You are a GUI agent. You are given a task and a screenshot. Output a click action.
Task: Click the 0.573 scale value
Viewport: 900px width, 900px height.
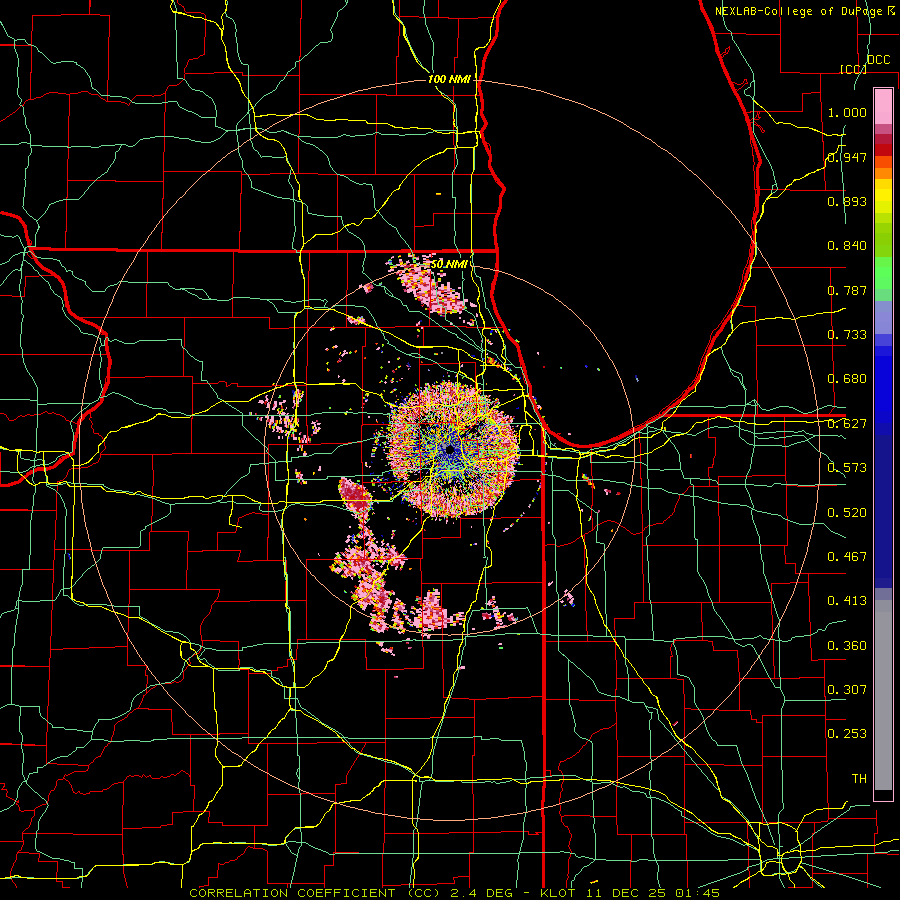click(x=847, y=468)
